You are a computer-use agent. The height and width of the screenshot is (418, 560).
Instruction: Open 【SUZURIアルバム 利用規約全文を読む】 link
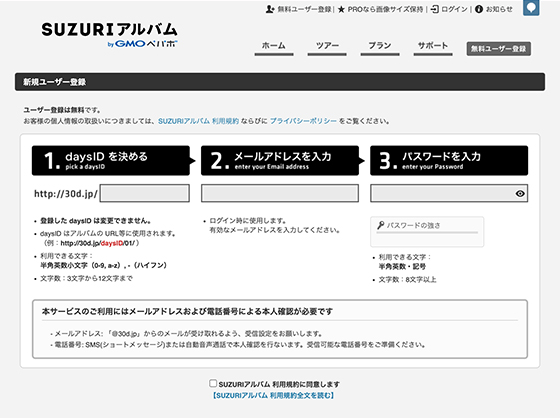[273, 395]
